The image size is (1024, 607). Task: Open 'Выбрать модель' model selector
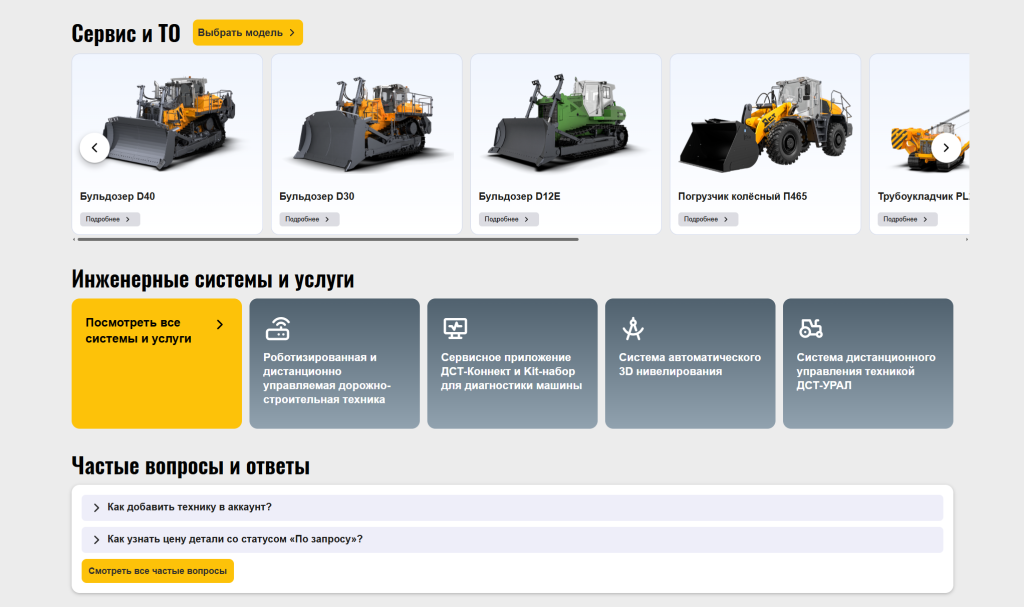[248, 33]
